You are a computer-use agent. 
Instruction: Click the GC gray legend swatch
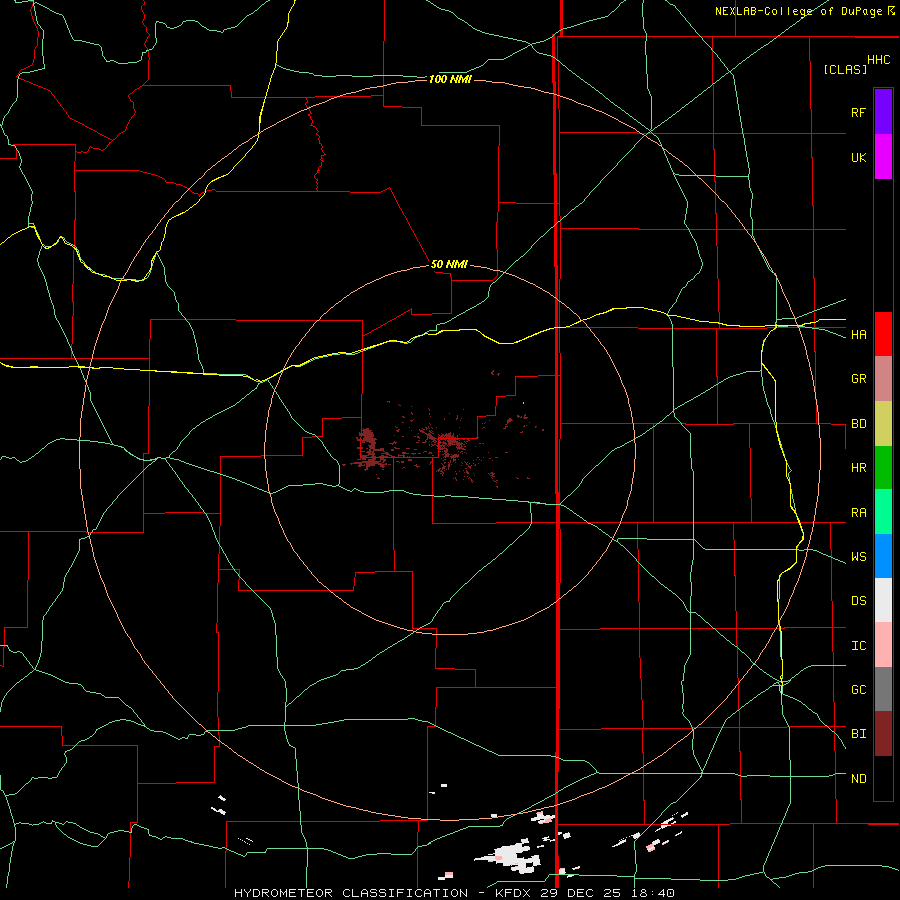pos(883,689)
